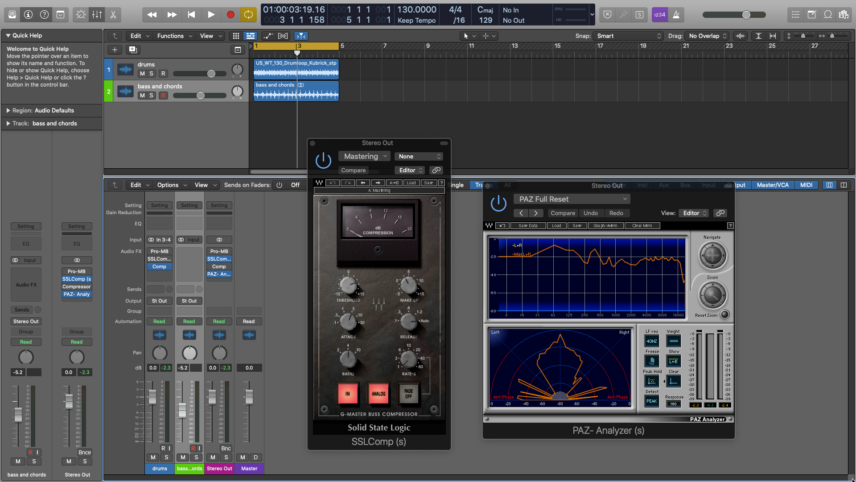Open the Drag No Overlap dropdown
This screenshot has width=856, height=482.
pos(708,36)
